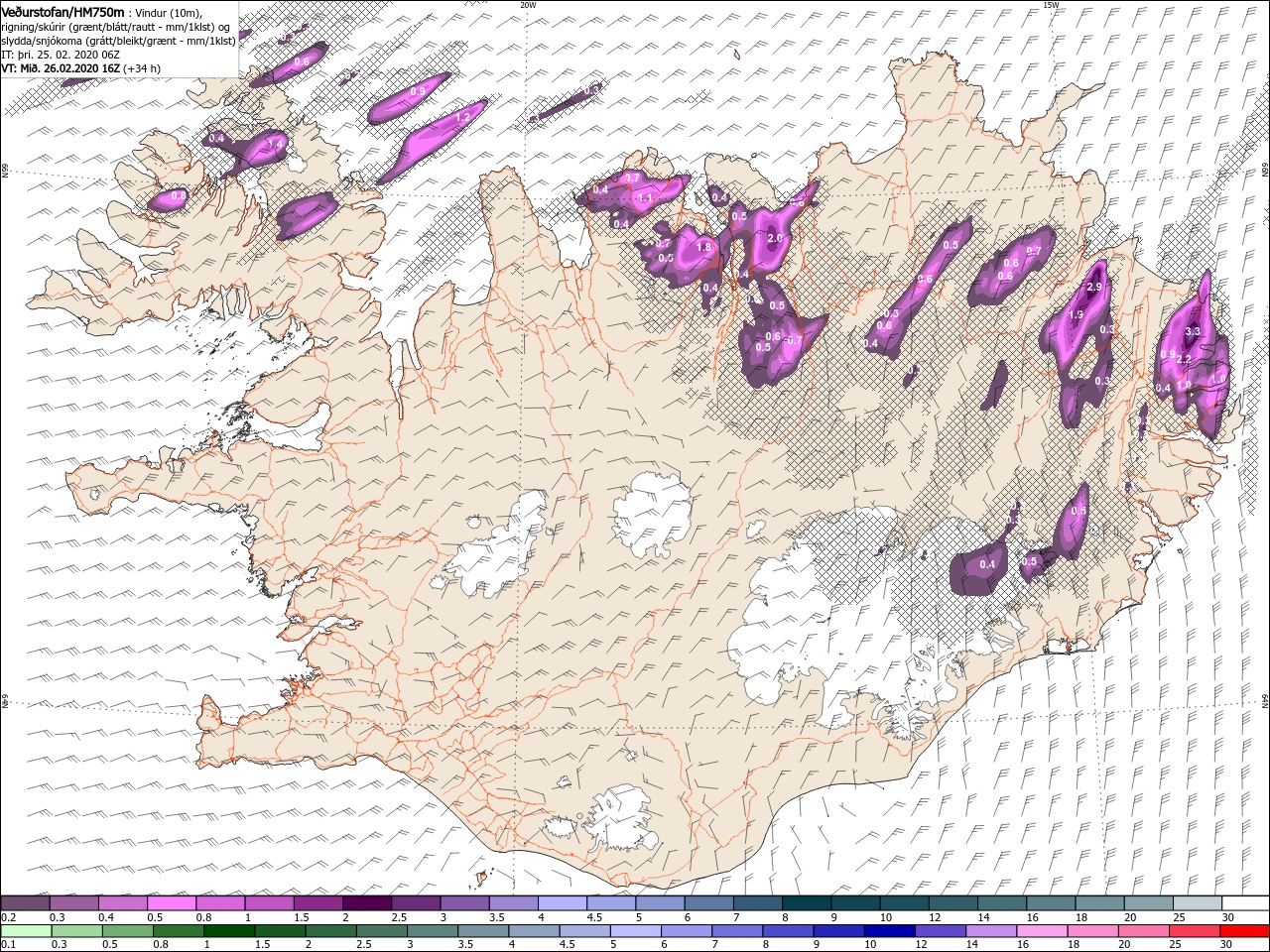Click the '1.8' precipitation value on map
1270x952 pixels.
pyautogui.click(x=704, y=247)
